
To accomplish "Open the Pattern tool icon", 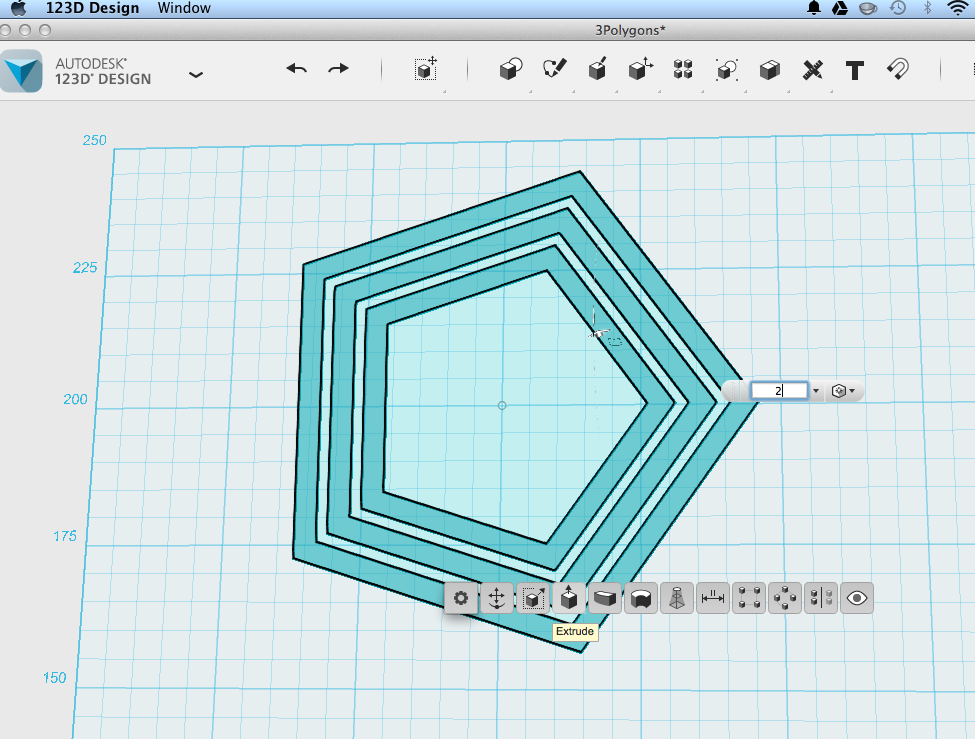I will (x=683, y=69).
